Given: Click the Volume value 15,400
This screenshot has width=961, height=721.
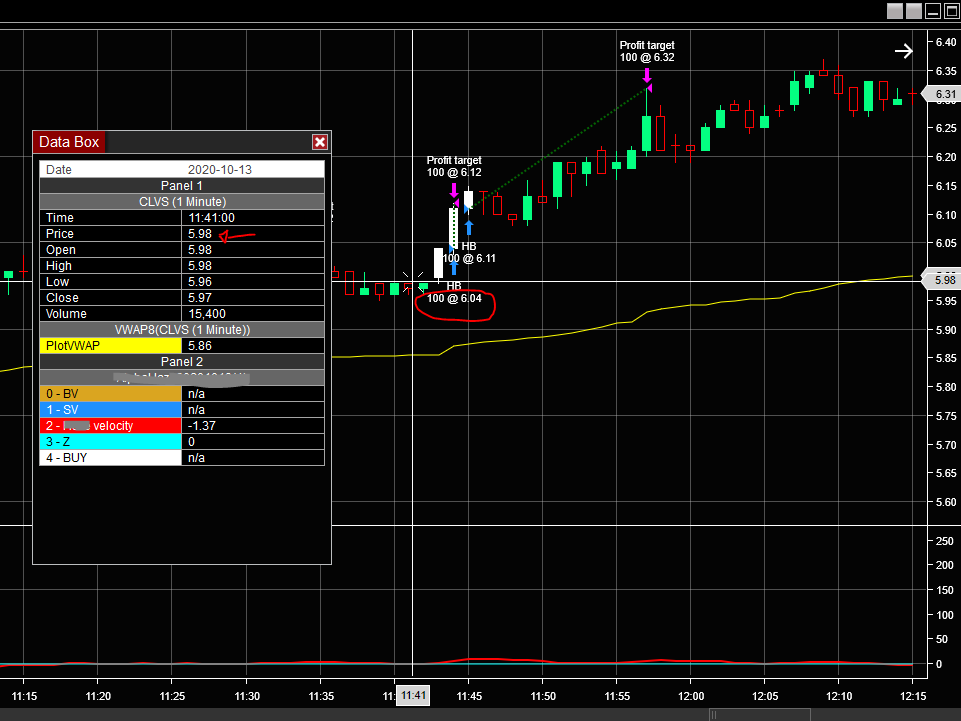Looking at the screenshot, I should click(207, 313).
